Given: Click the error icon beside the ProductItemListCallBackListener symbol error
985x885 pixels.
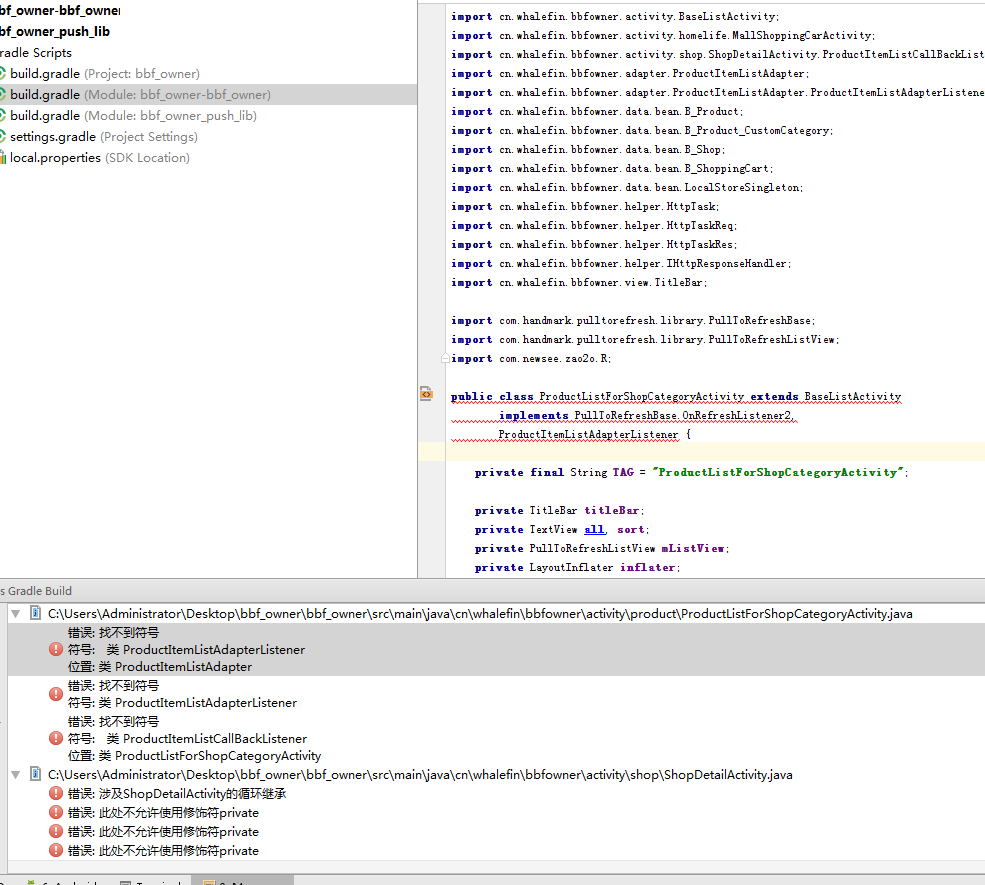Looking at the screenshot, I should click(56, 739).
